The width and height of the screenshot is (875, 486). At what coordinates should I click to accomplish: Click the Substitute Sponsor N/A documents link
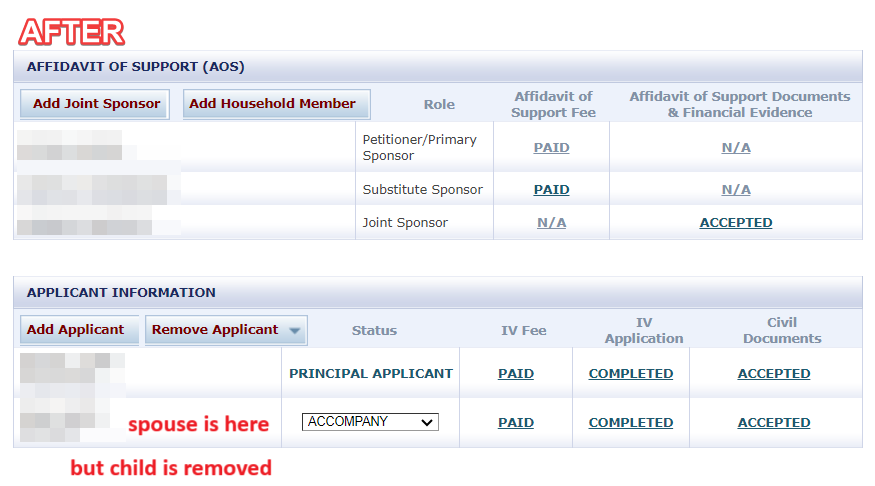click(735, 190)
